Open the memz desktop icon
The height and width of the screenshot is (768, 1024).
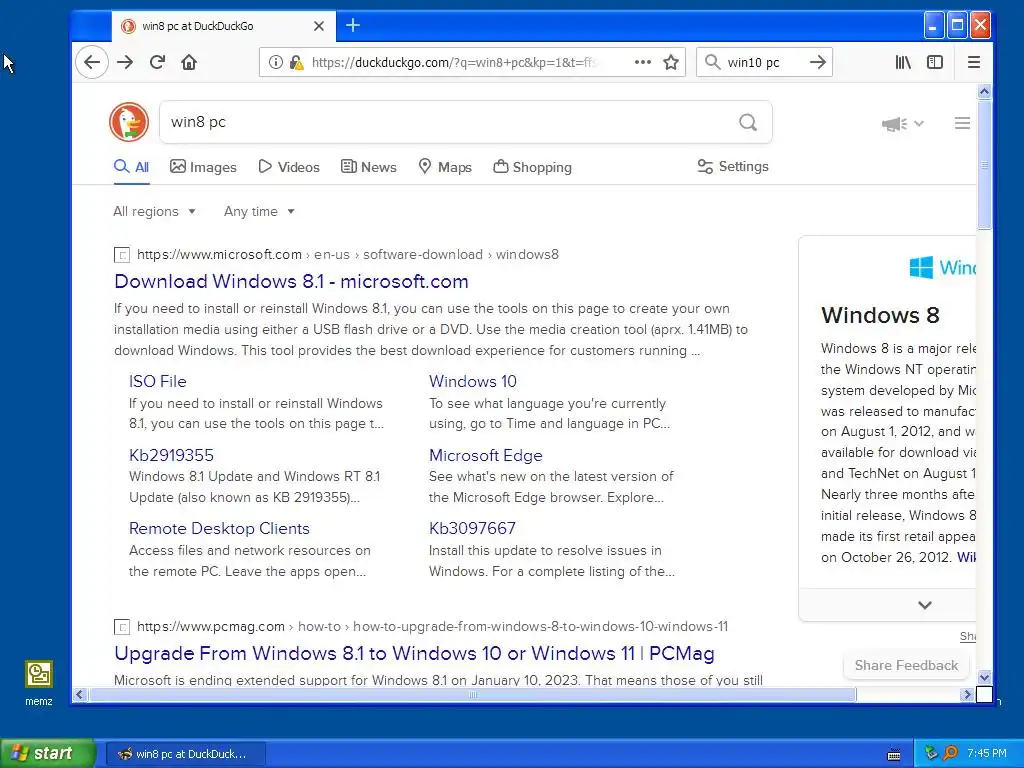39,683
